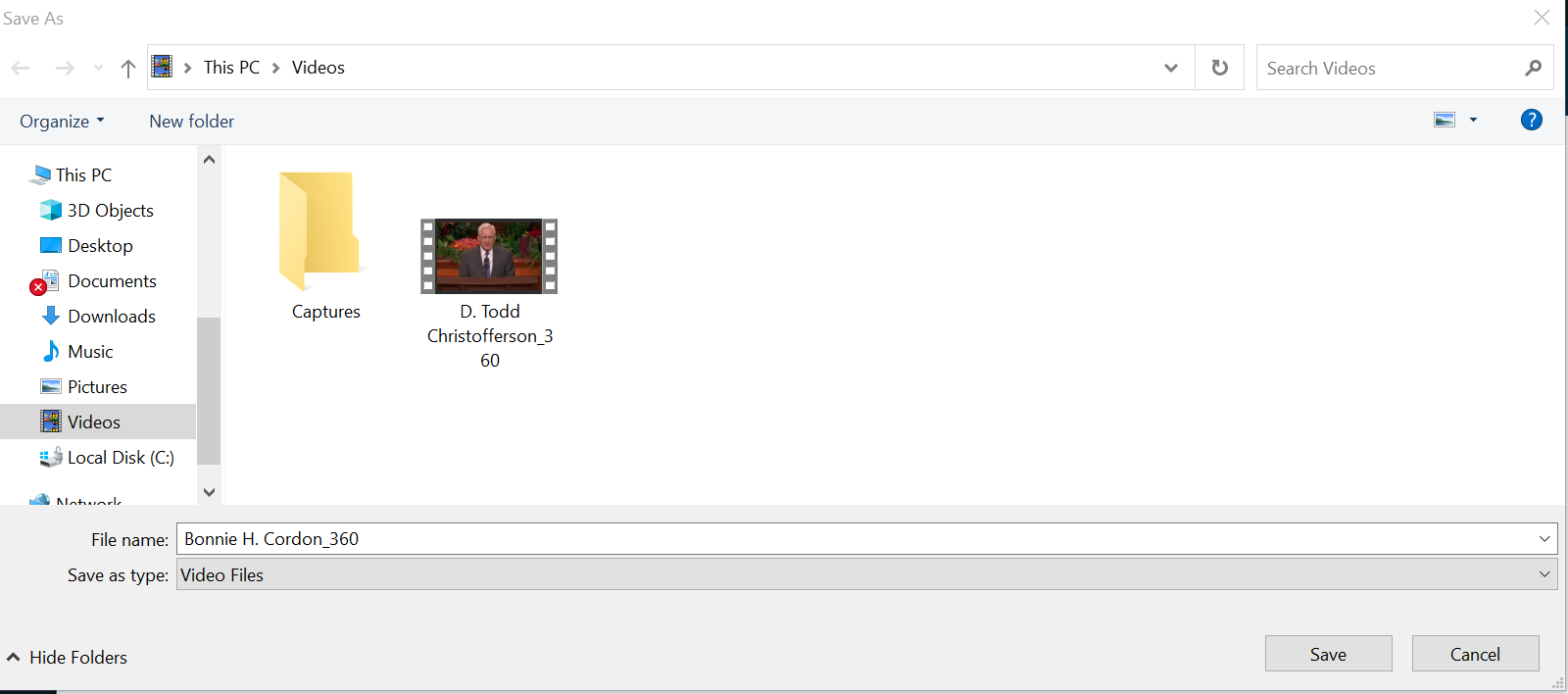Open Help with question mark icon

pyautogui.click(x=1532, y=120)
